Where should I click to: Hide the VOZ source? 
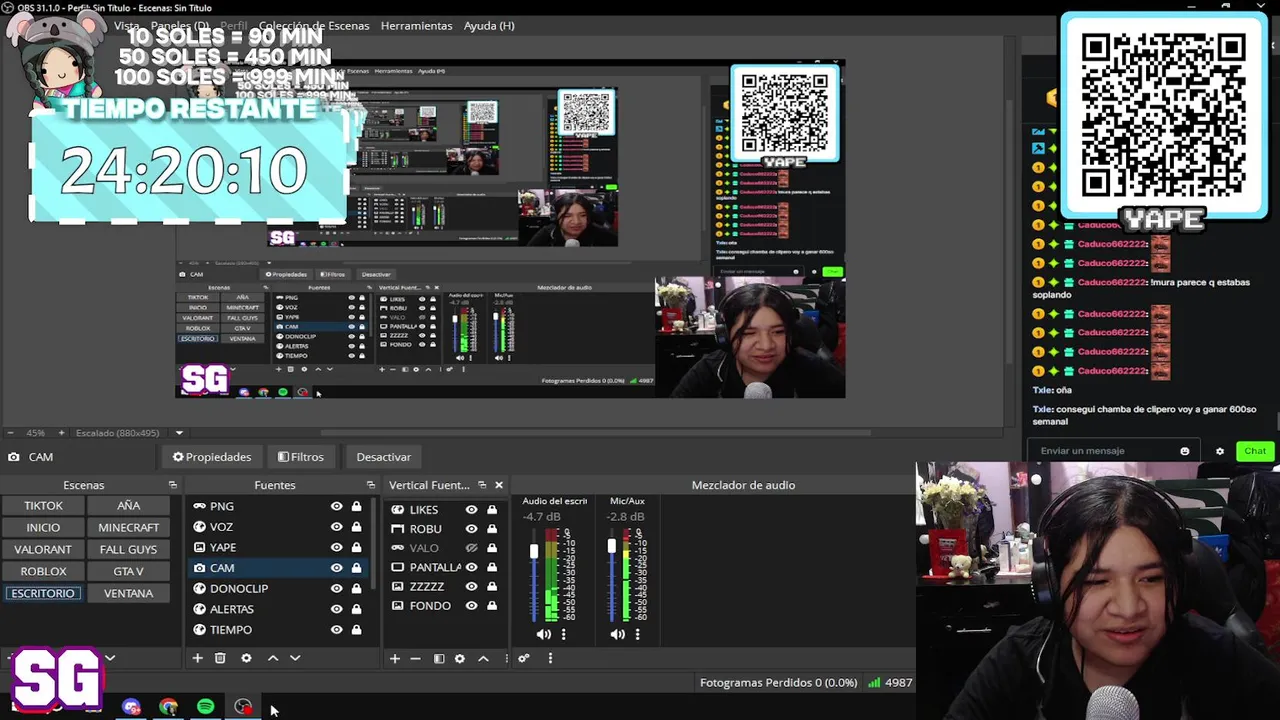pyautogui.click(x=337, y=527)
